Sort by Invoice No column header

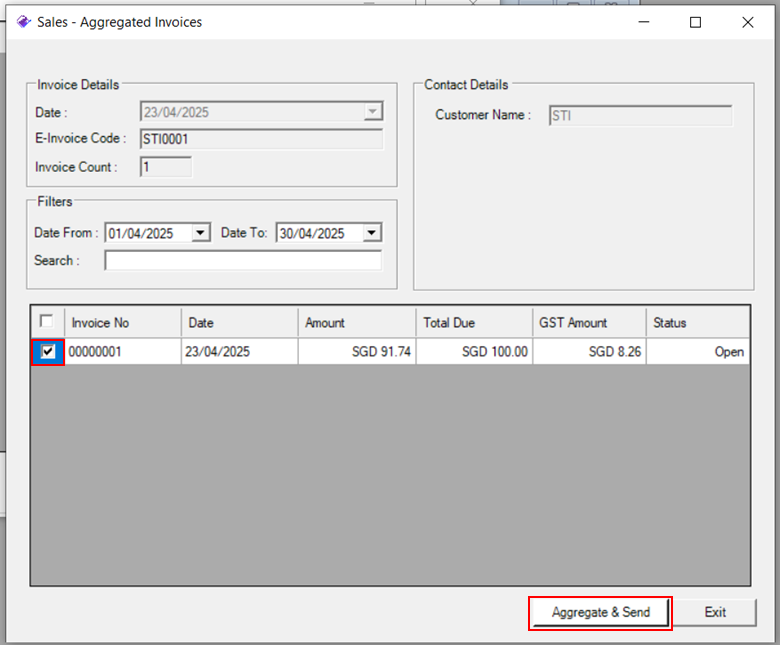tap(123, 323)
